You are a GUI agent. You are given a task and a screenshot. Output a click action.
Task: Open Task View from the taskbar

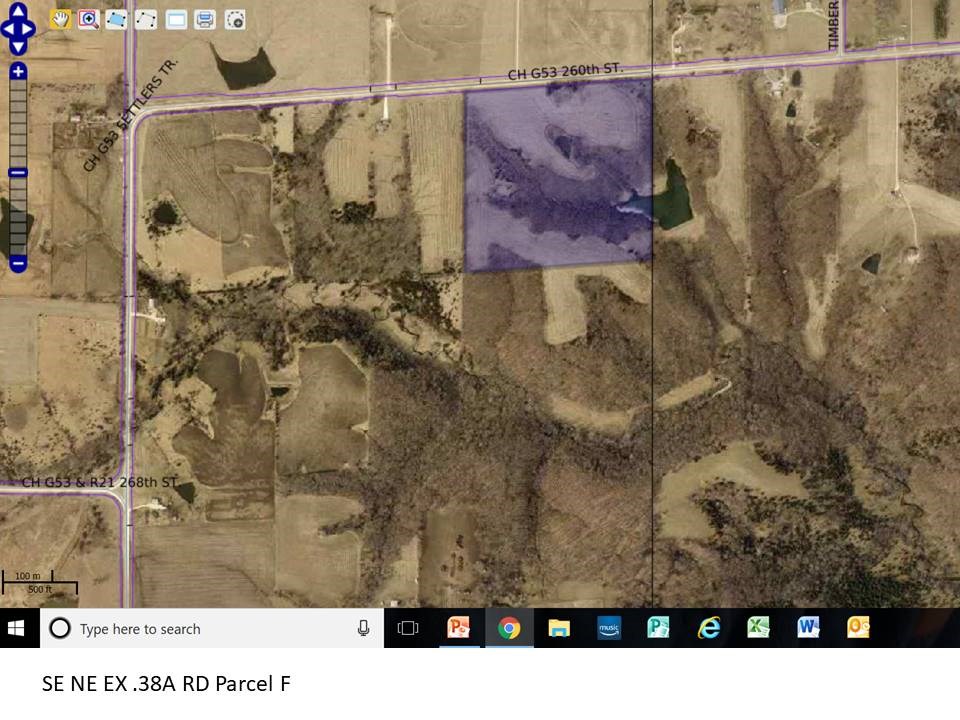(x=408, y=628)
